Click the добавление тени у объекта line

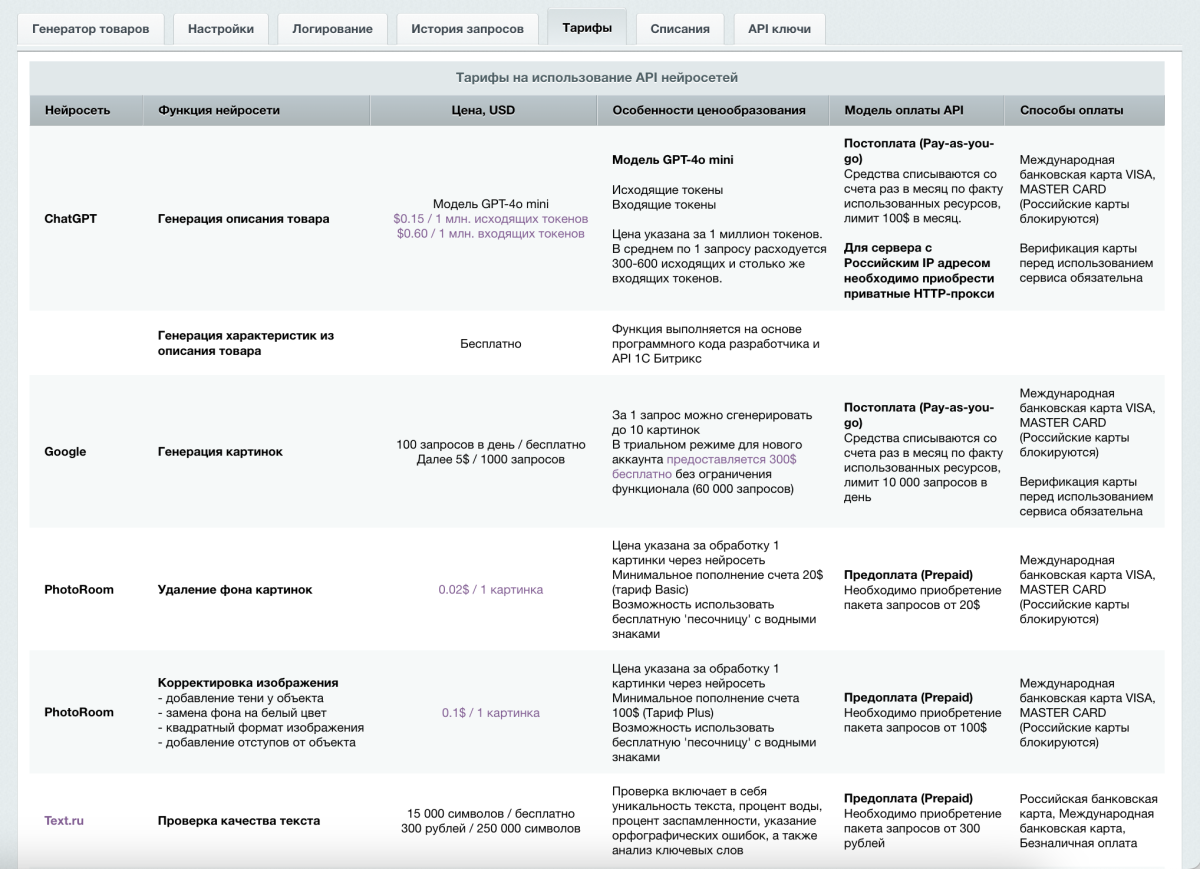coord(241,698)
